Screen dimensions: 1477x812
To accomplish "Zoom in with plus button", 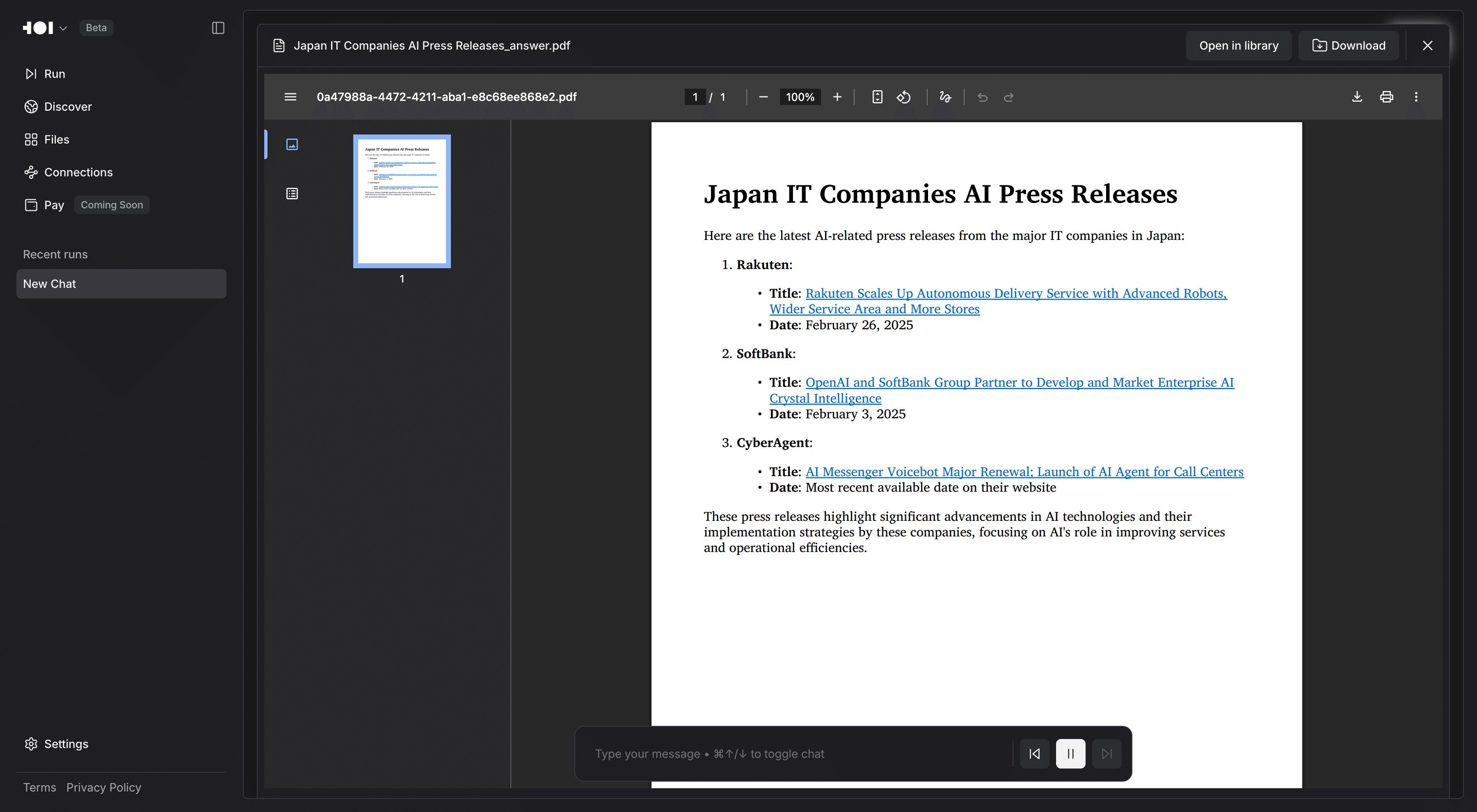I will (x=837, y=97).
